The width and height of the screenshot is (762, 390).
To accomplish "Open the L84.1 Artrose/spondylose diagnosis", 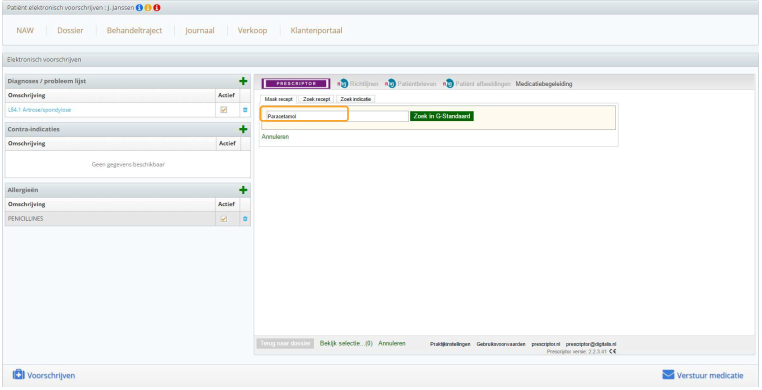I will pos(39,110).
